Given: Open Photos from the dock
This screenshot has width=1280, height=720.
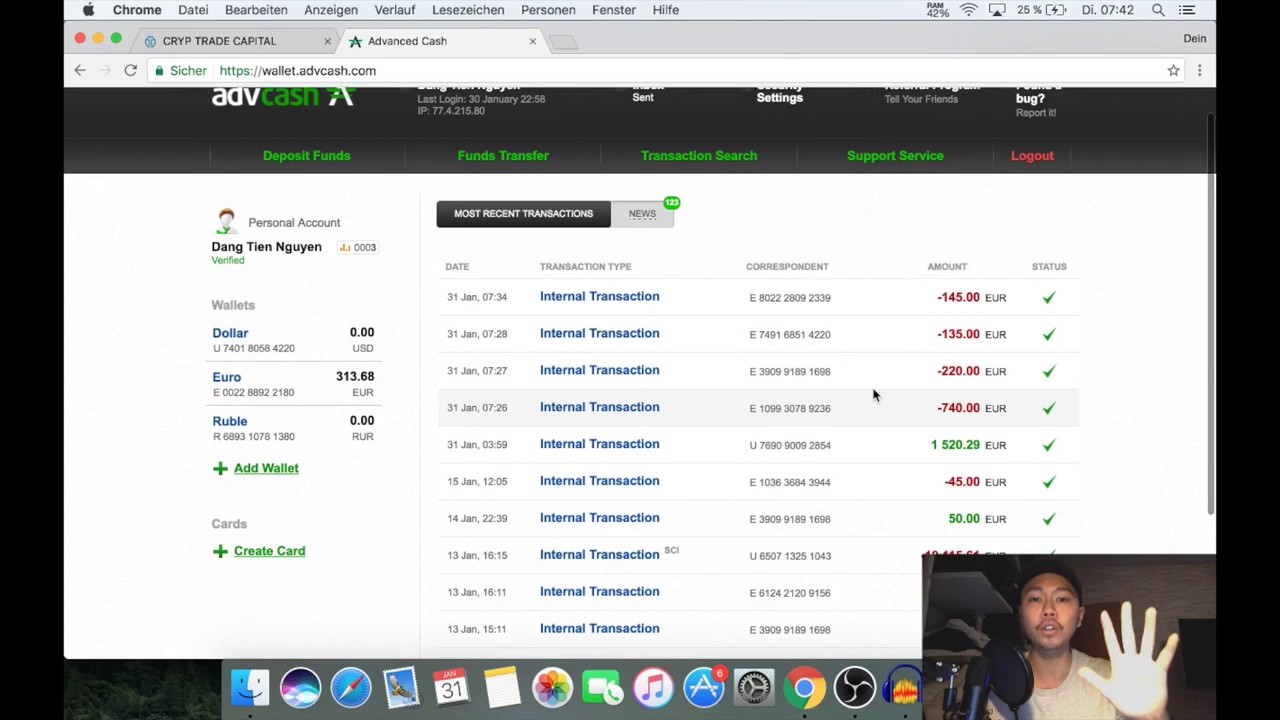Looking at the screenshot, I should (x=552, y=687).
